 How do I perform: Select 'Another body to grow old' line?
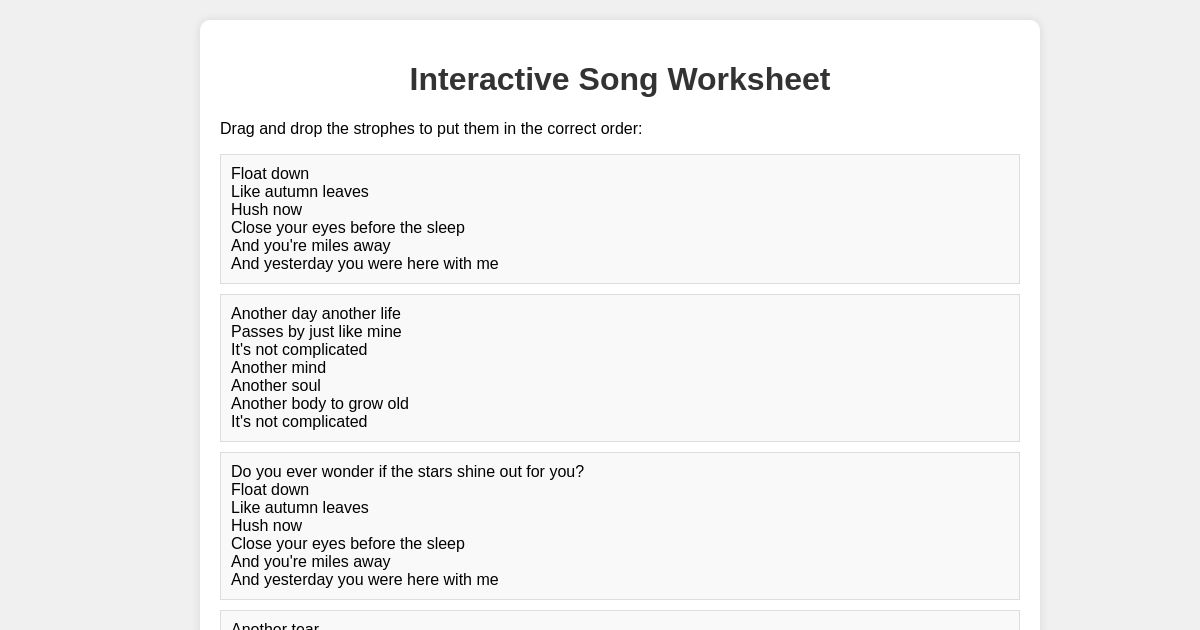[x=320, y=403]
